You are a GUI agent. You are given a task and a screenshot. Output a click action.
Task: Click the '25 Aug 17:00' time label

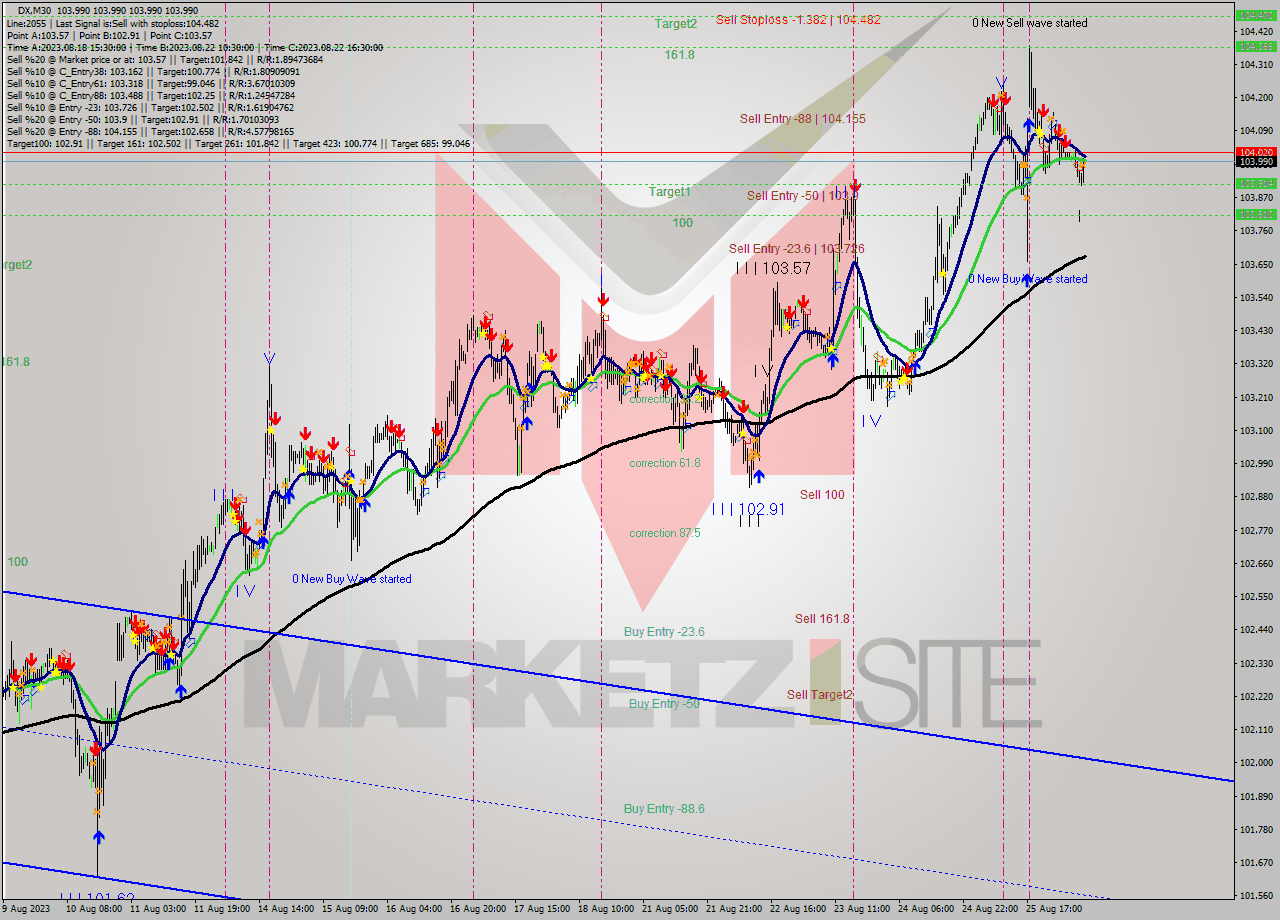click(1052, 909)
